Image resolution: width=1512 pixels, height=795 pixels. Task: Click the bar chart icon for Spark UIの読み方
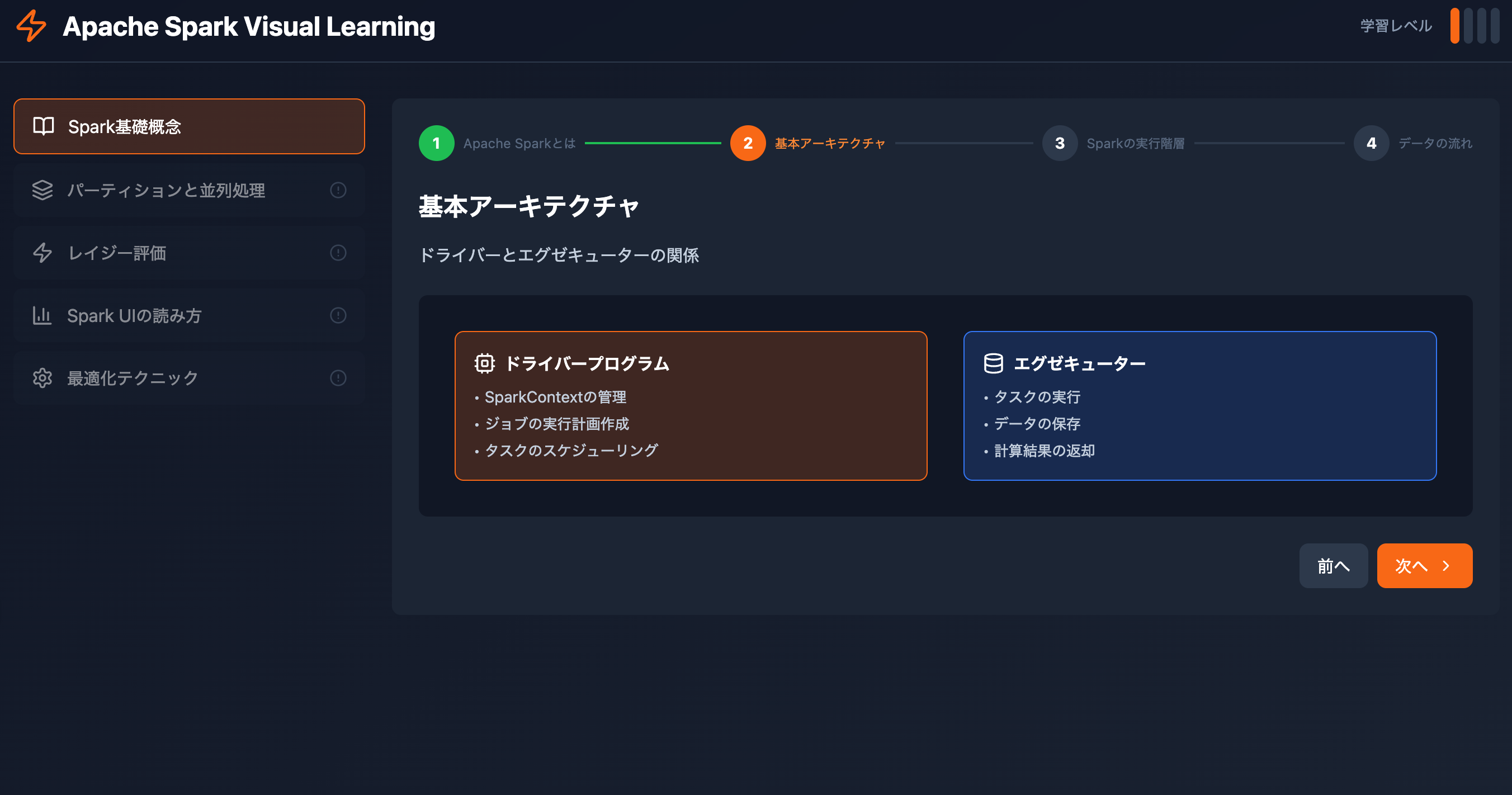click(x=42, y=316)
